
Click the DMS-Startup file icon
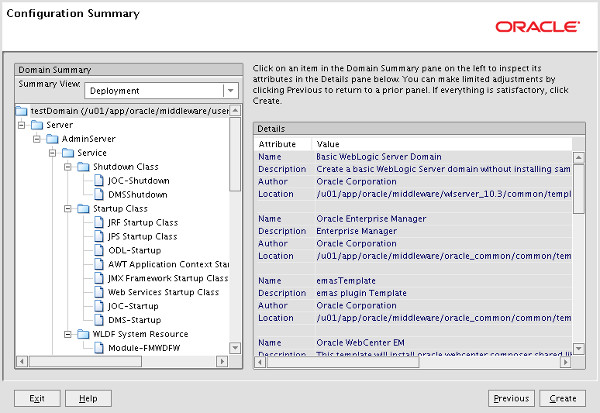[x=99, y=320]
